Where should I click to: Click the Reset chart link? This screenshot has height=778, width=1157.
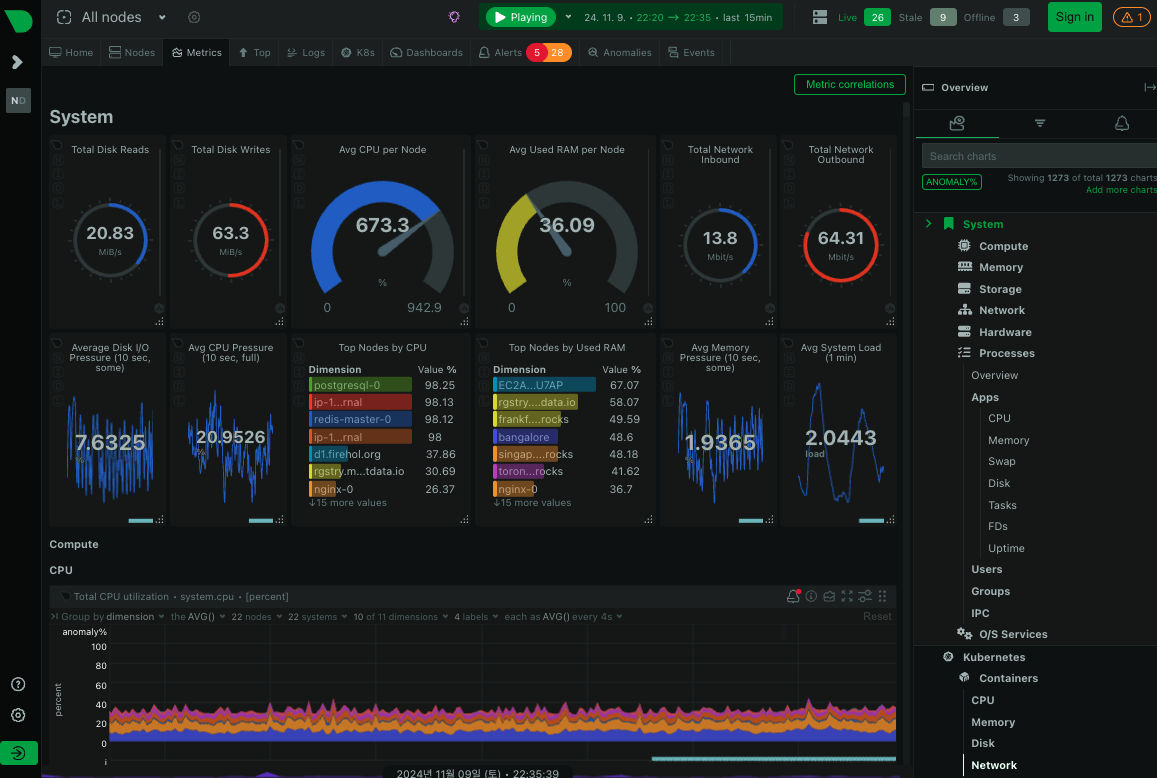[877, 616]
